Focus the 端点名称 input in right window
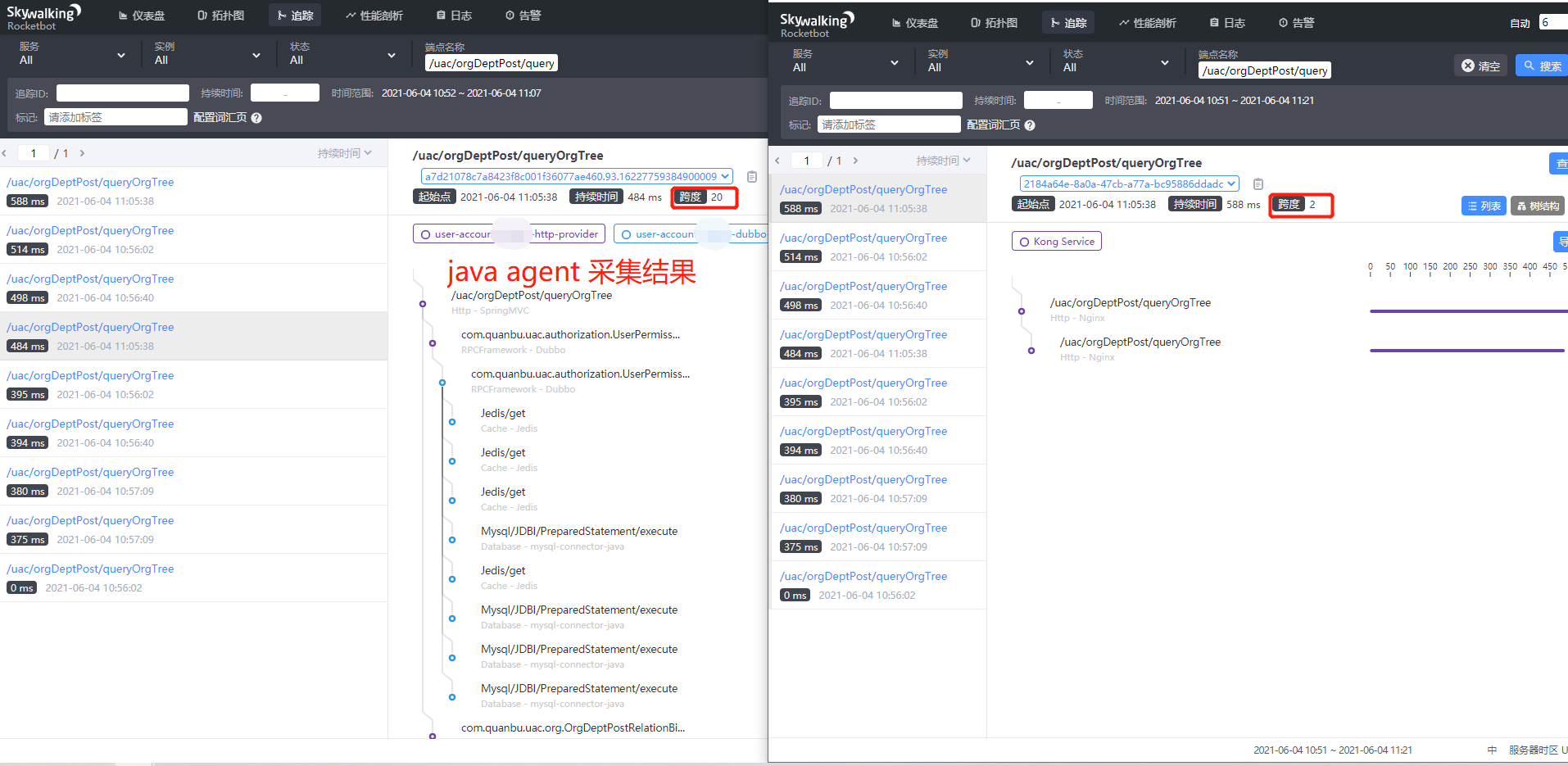The height and width of the screenshot is (766, 1568). coord(1265,70)
